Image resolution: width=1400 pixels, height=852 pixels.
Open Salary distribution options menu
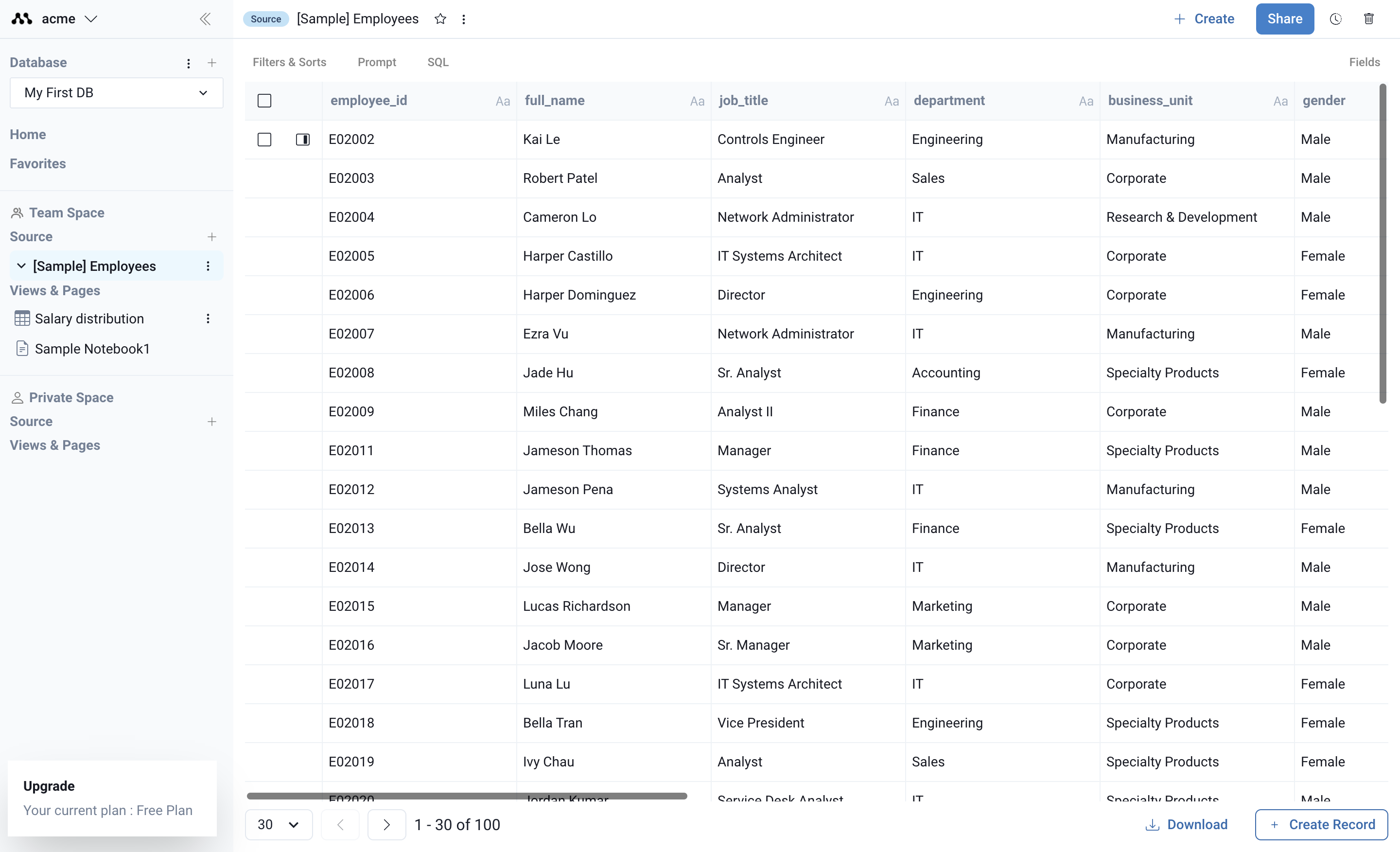coord(208,319)
